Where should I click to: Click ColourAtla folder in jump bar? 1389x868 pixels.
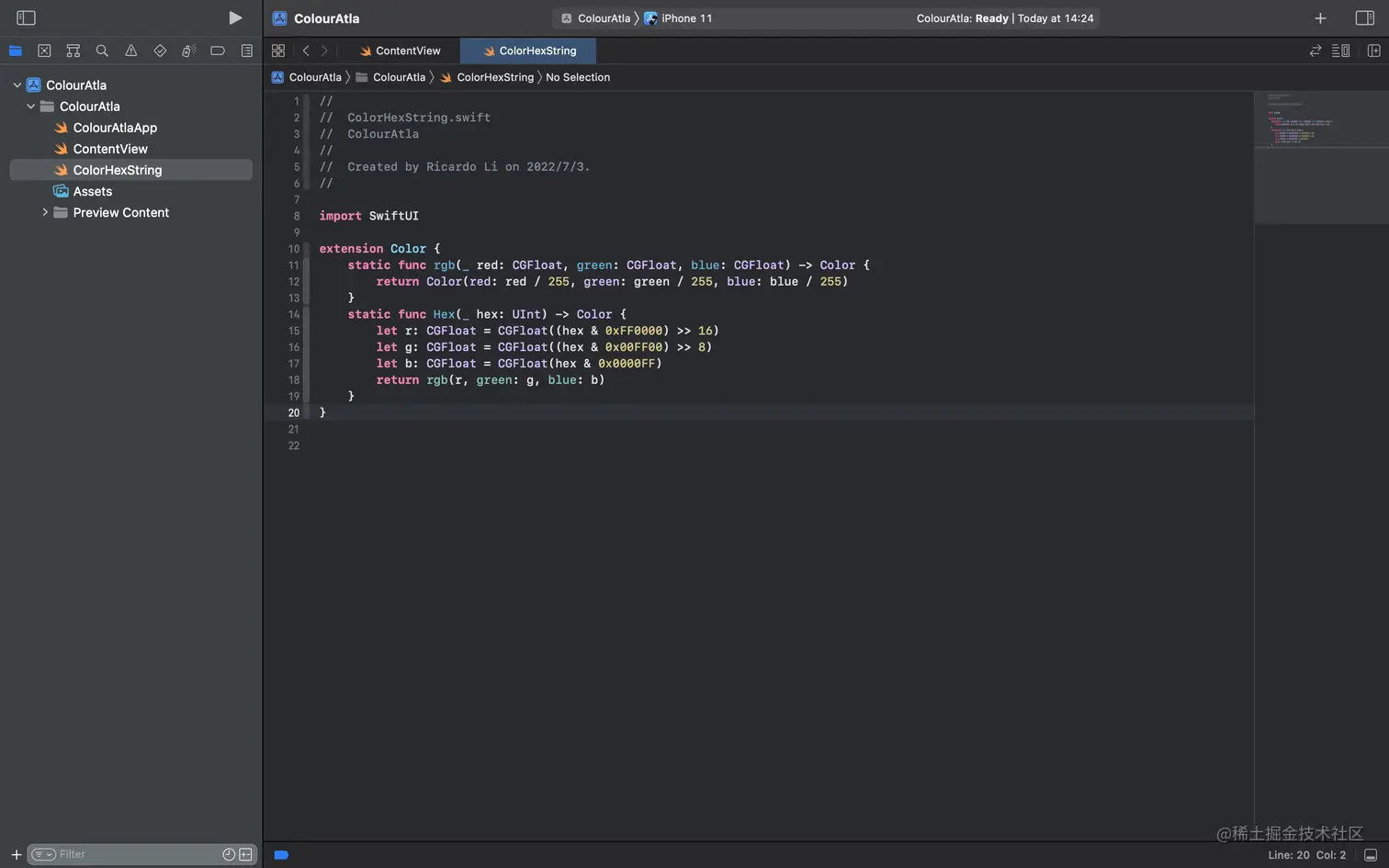click(x=390, y=77)
